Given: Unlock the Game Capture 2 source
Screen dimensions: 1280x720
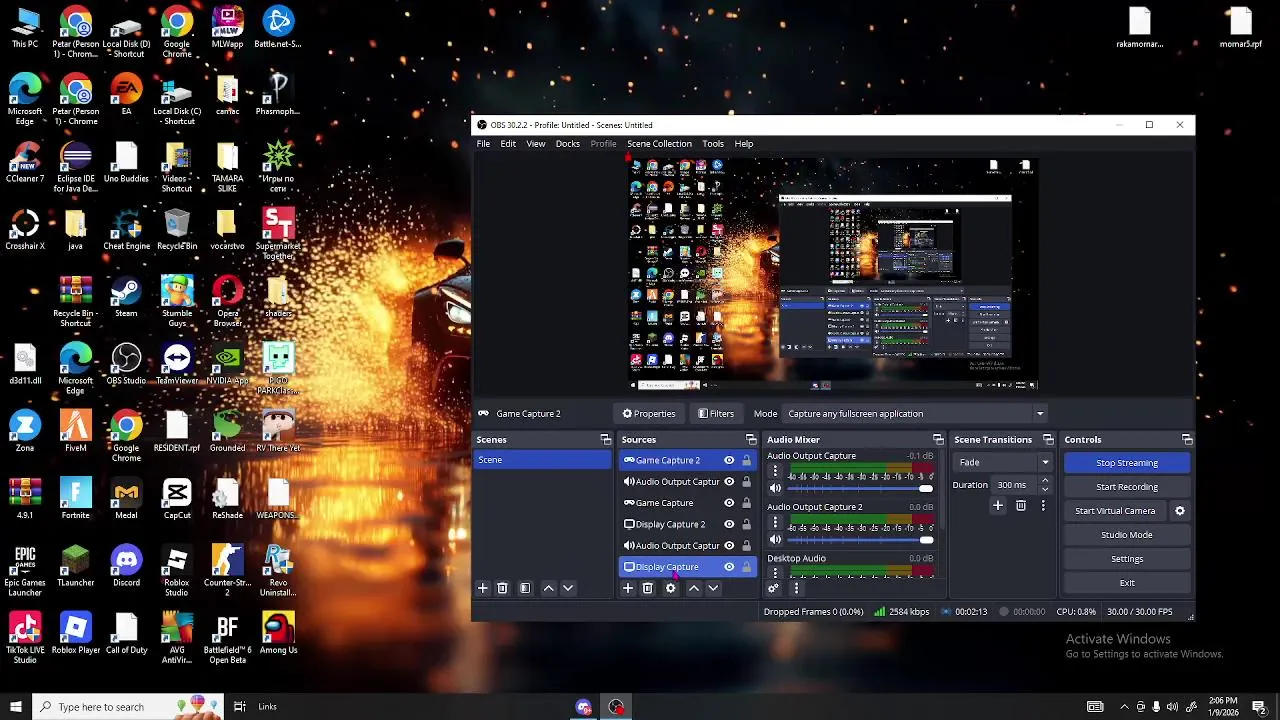Looking at the screenshot, I should coord(746,461).
